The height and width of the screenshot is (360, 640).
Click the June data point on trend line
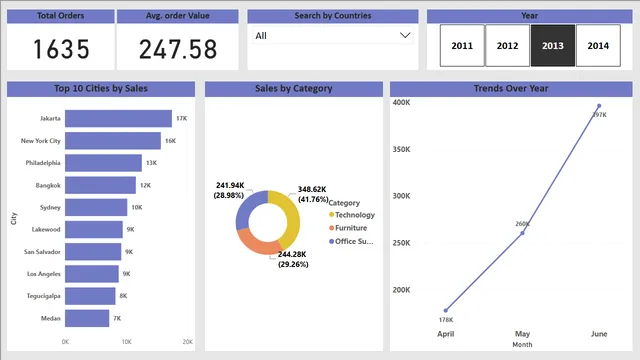(x=599, y=106)
